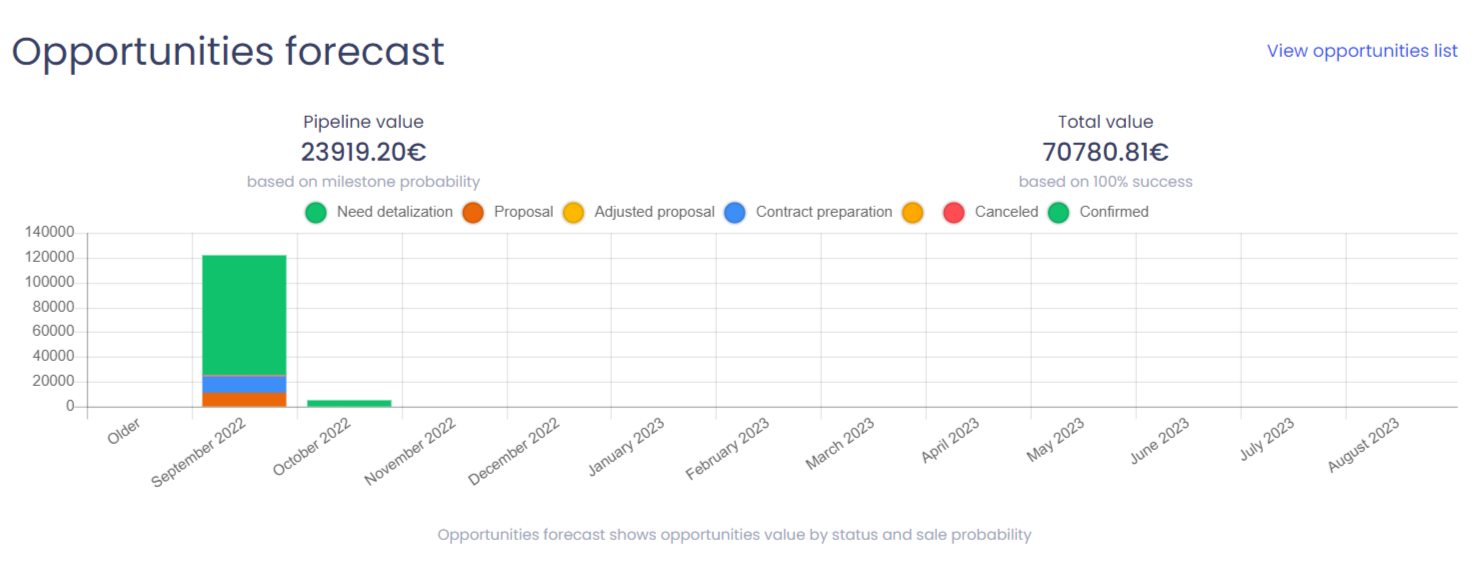Select the blue September 2022 bar segment
The height and width of the screenshot is (572, 1478).
(244, 384)
